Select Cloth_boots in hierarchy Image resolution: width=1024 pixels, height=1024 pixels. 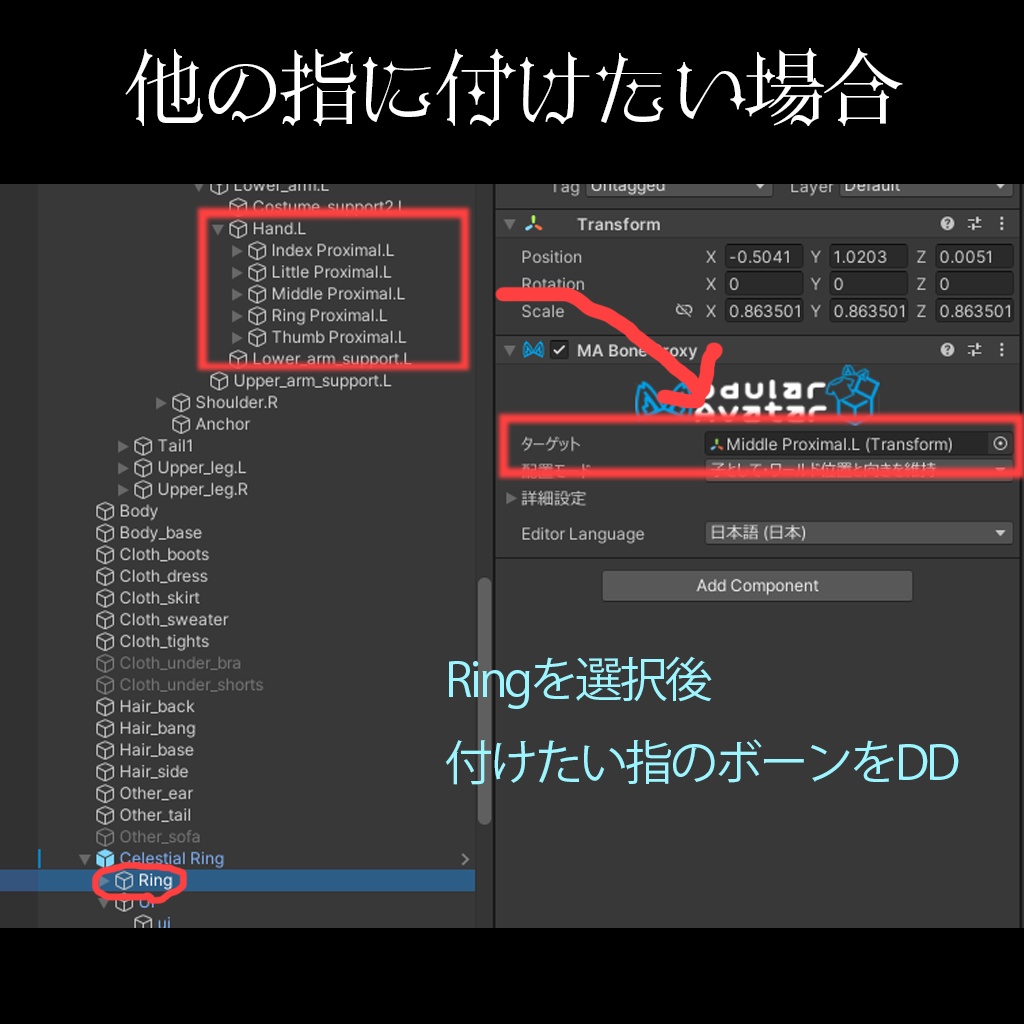coord(164,554)
